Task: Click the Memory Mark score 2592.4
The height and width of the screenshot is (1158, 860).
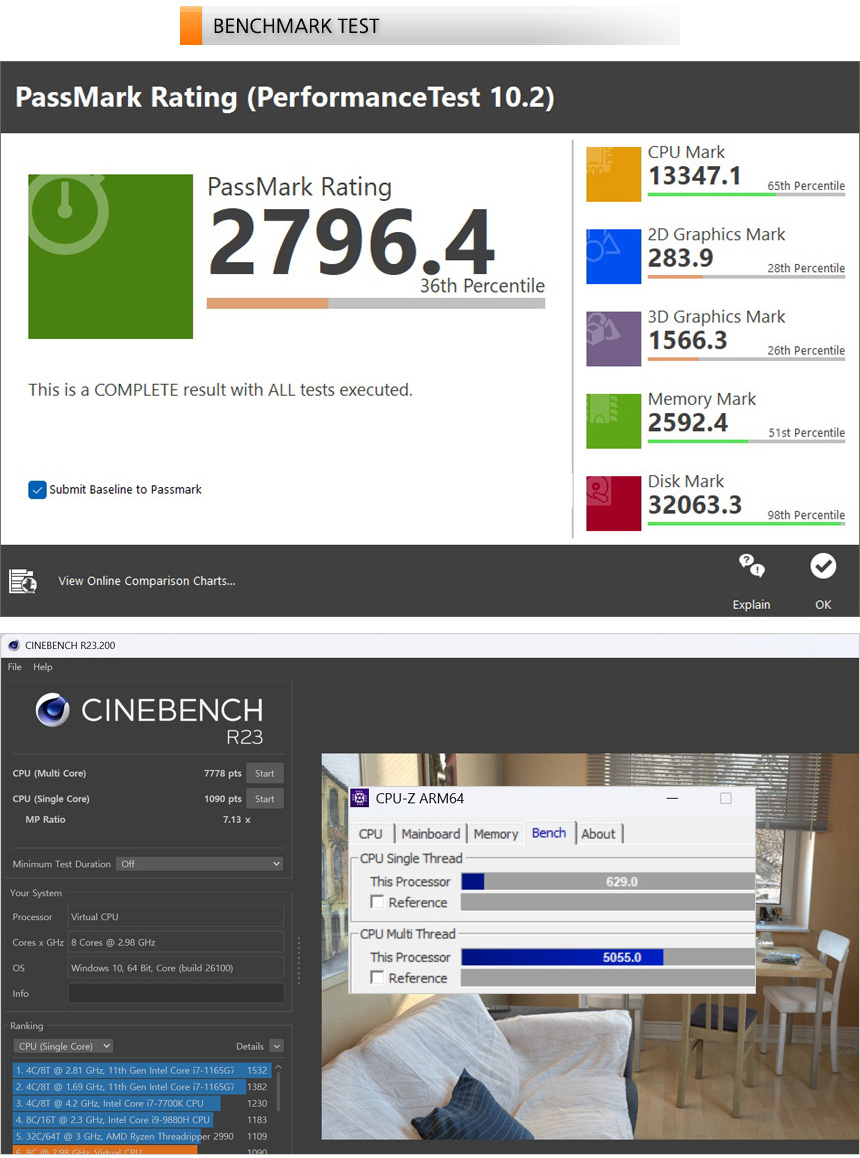Action: (688, 423)
